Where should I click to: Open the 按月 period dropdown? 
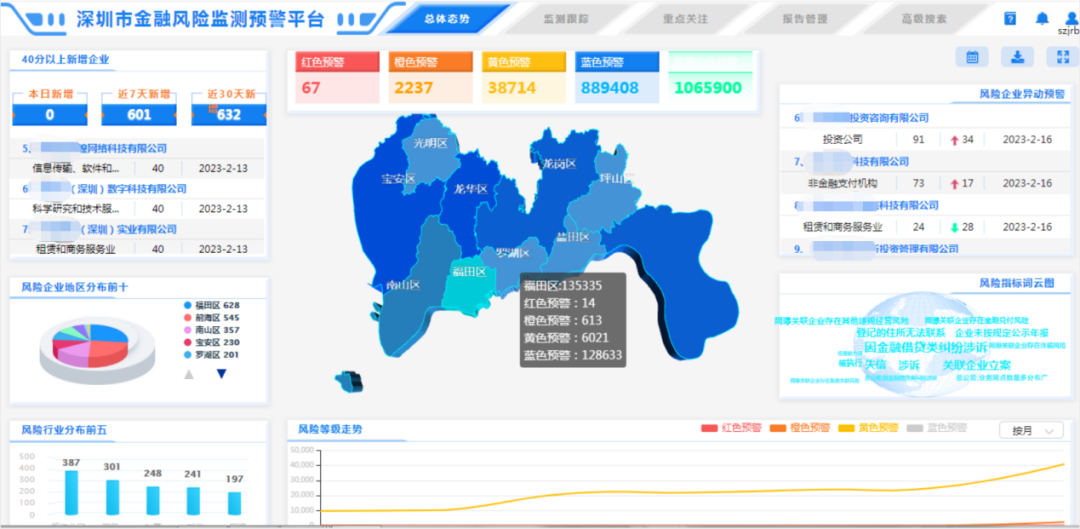click(x=1031, y=431)
